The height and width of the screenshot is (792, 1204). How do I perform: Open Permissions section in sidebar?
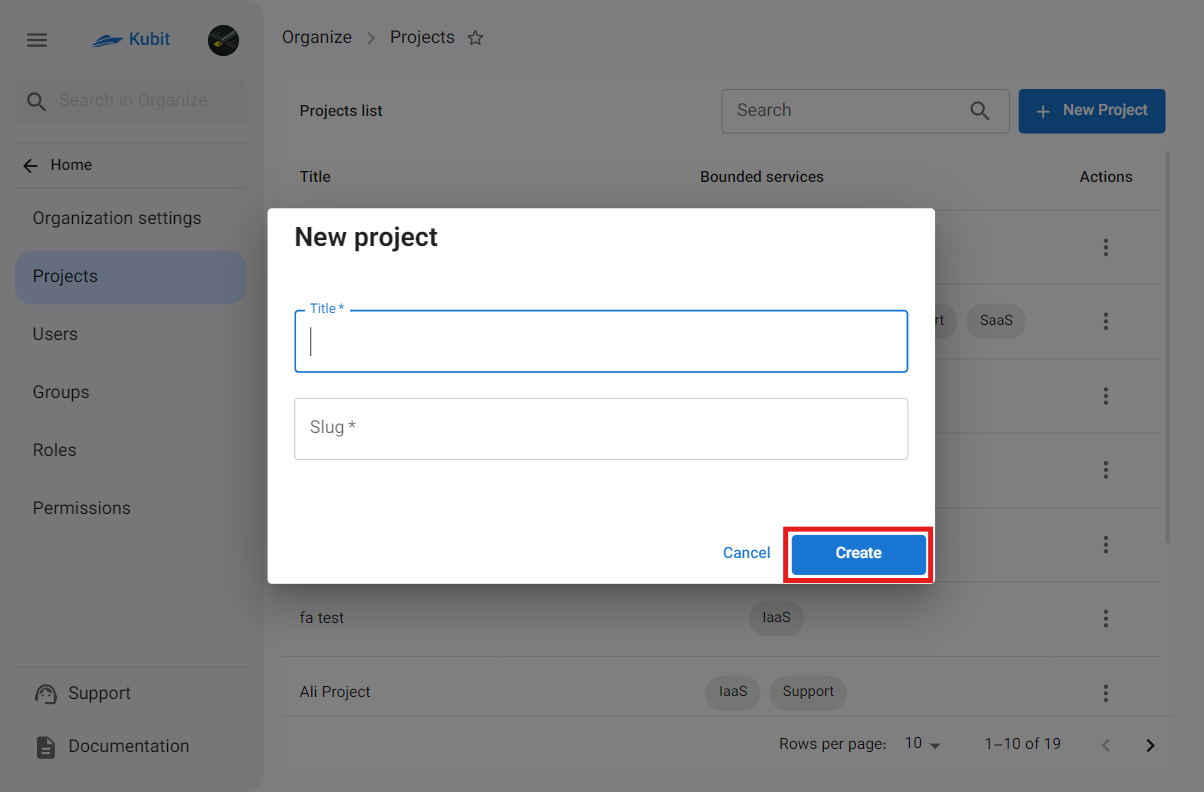(130, 508)
